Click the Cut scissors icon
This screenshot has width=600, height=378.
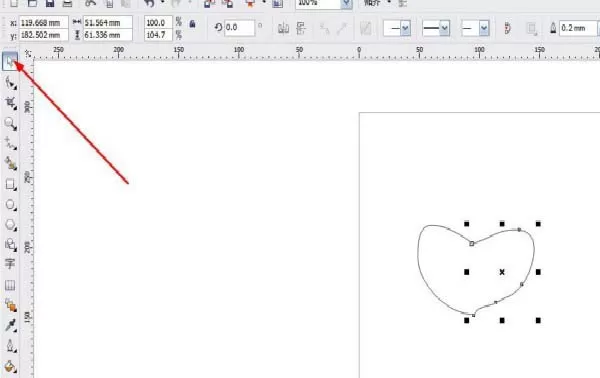(90, 3)
